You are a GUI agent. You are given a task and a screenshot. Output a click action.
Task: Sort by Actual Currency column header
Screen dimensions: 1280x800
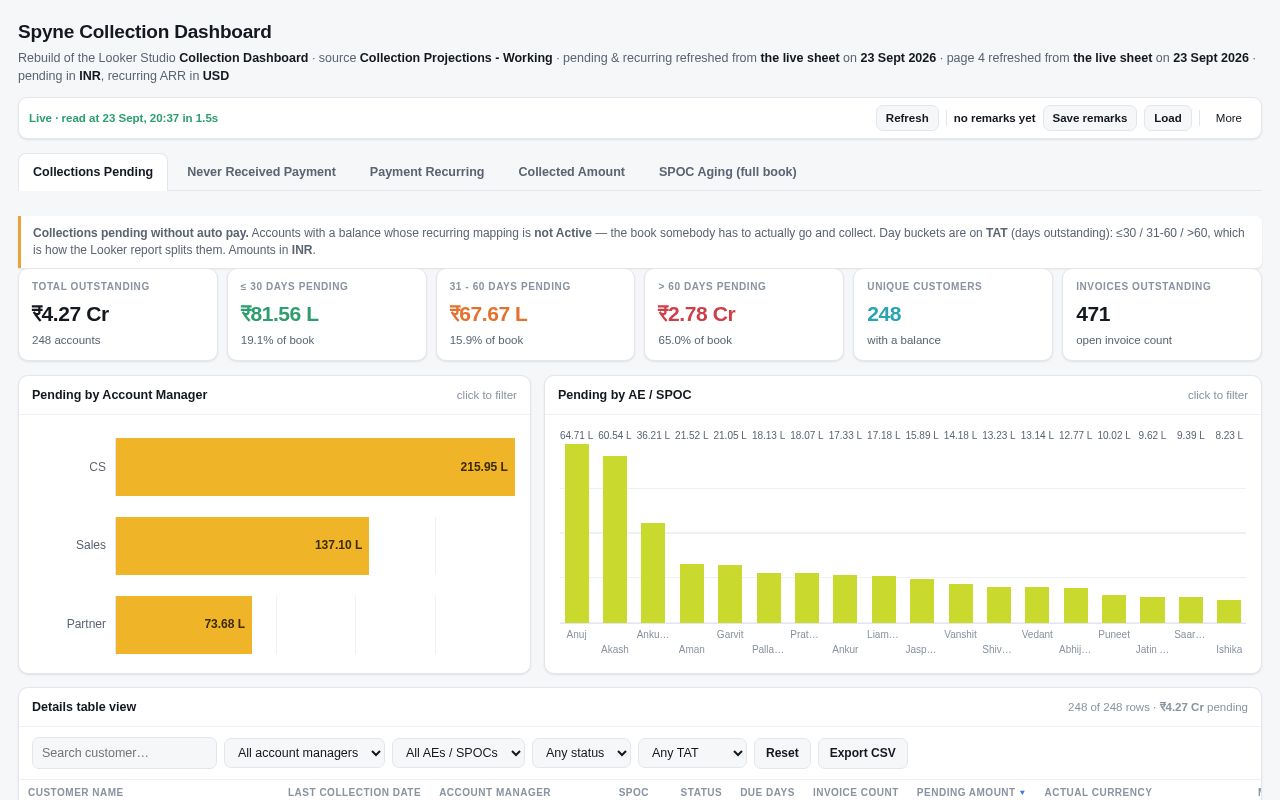click(x=1098, y=792)
